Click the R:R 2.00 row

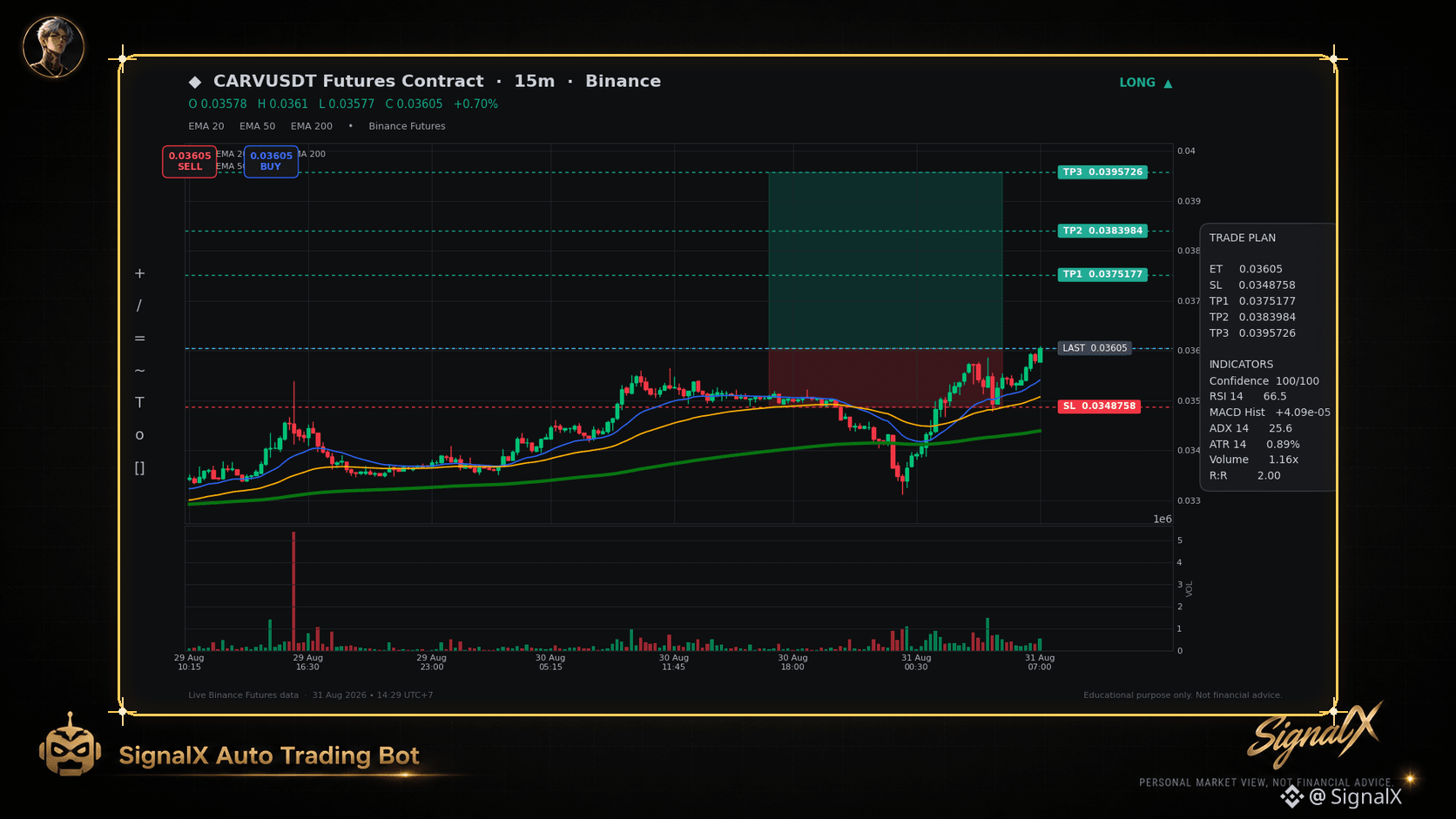pyautogui.click(x=1245, y=476)
